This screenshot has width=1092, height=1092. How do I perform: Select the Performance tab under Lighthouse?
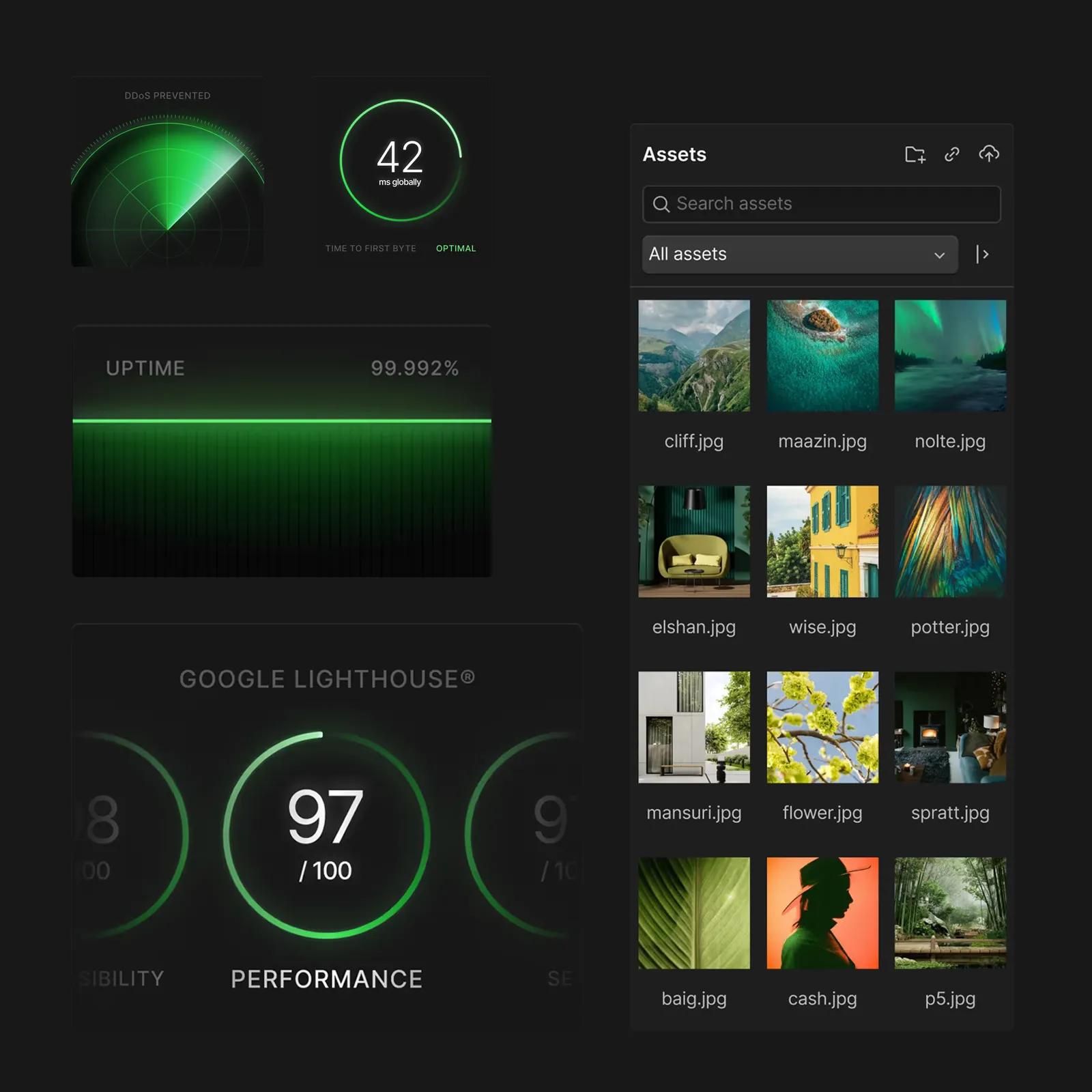pyautogui.click(x=326, y=978)
